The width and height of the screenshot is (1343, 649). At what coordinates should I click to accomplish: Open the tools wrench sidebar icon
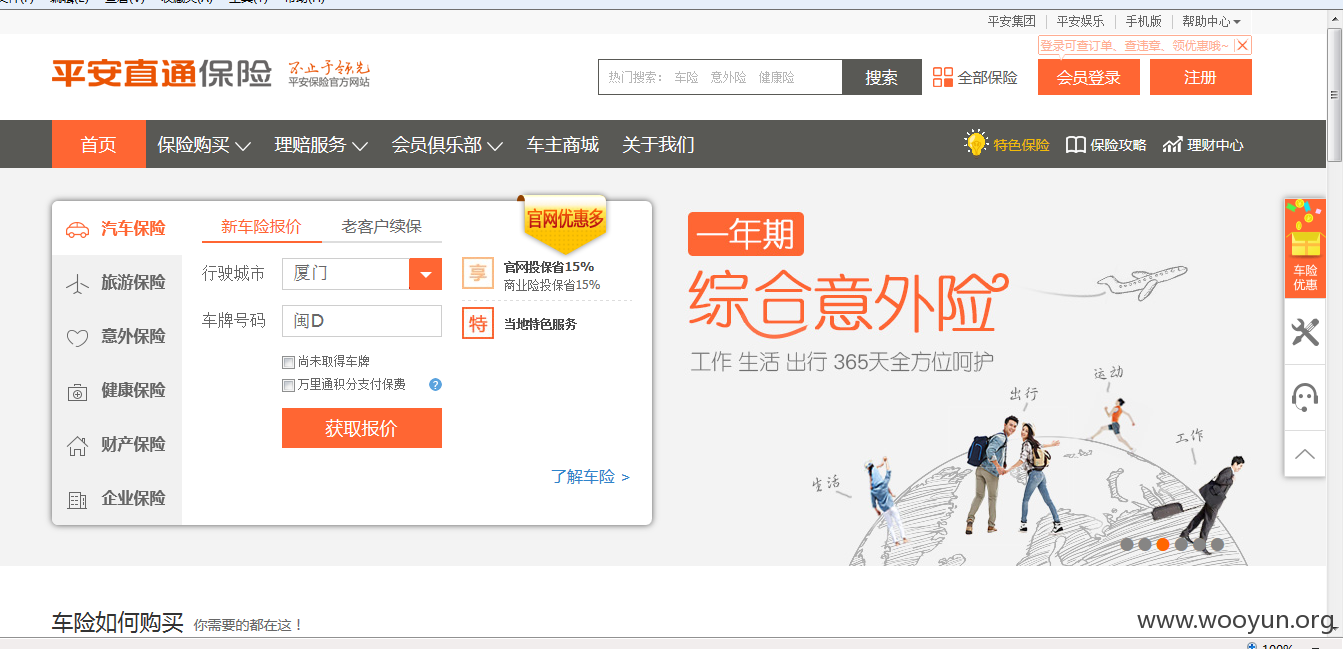tap(1305, 332)
